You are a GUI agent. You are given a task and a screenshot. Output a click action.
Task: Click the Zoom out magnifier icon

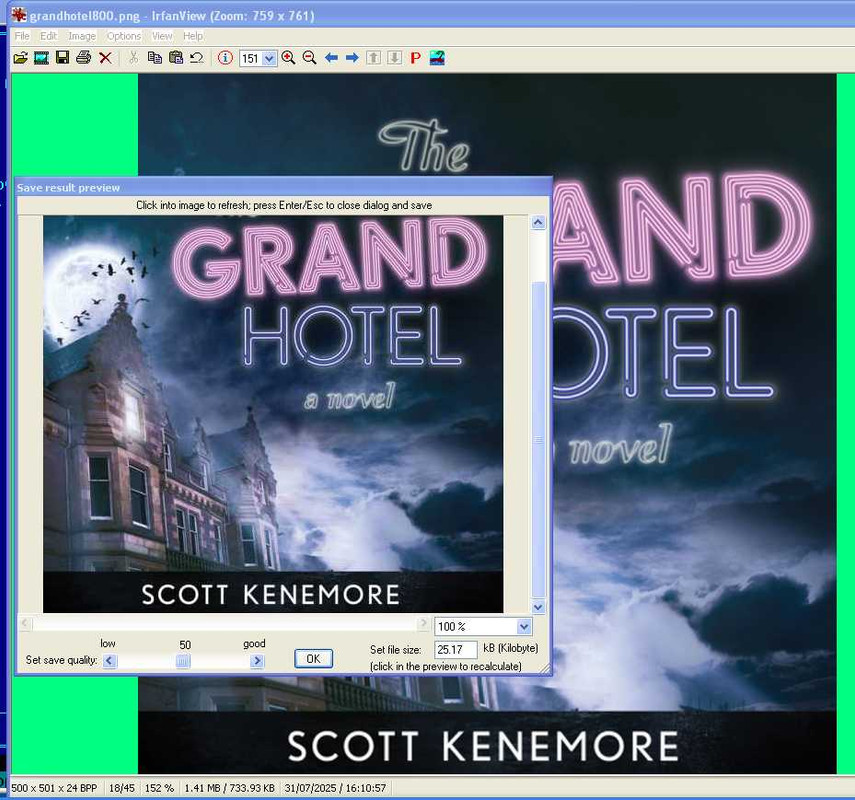point(309,58)
